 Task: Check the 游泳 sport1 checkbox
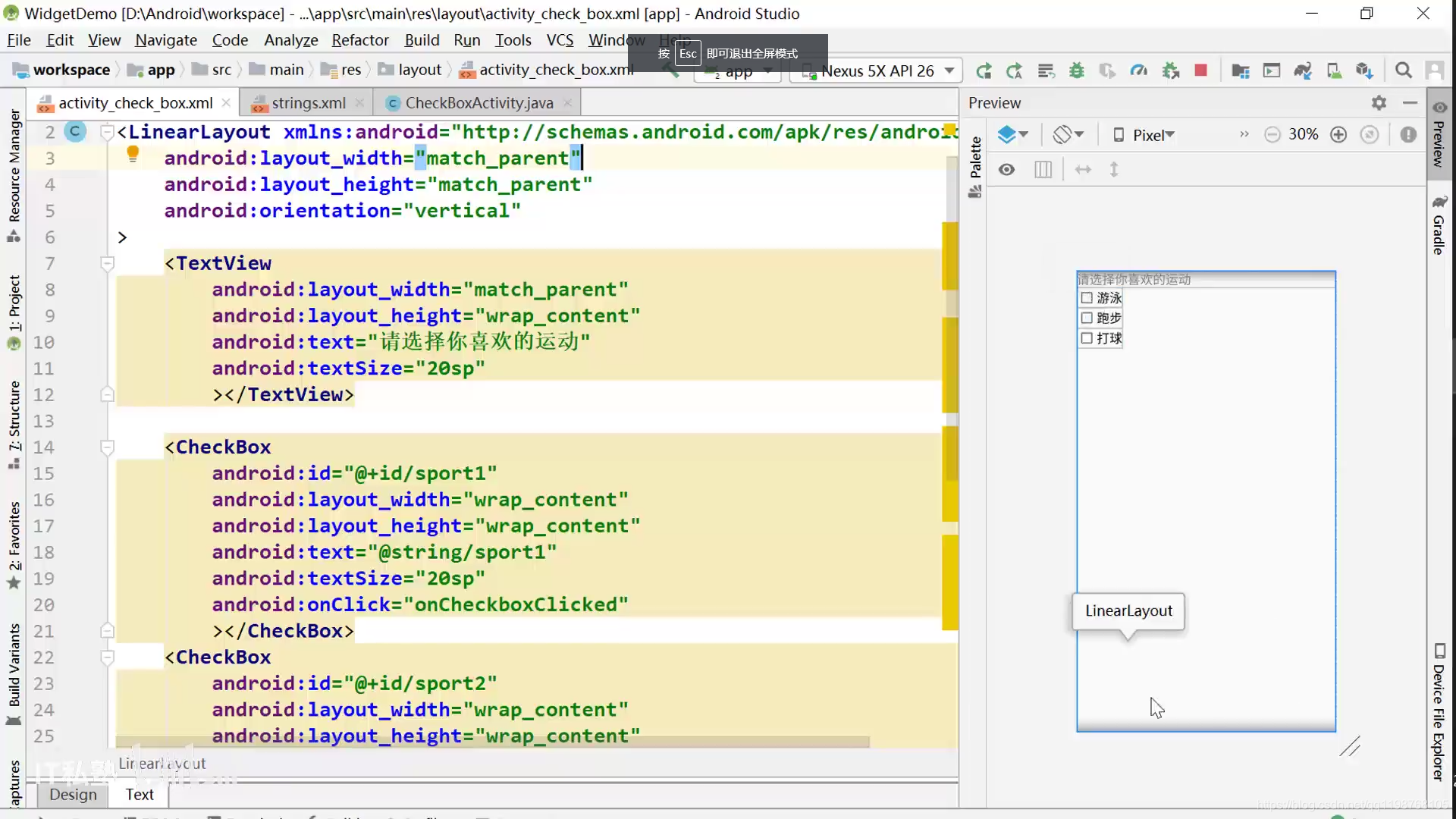(x=1086, y=298)
